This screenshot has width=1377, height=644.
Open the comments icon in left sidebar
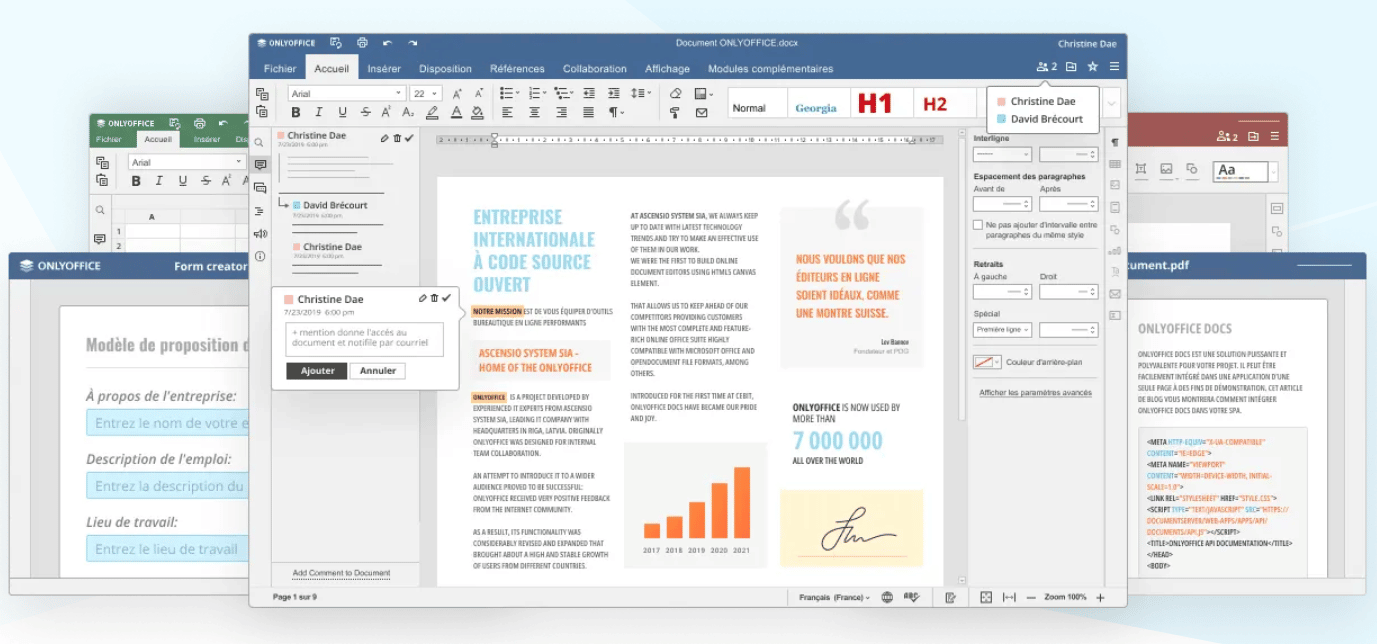click(x=260, y=165)
